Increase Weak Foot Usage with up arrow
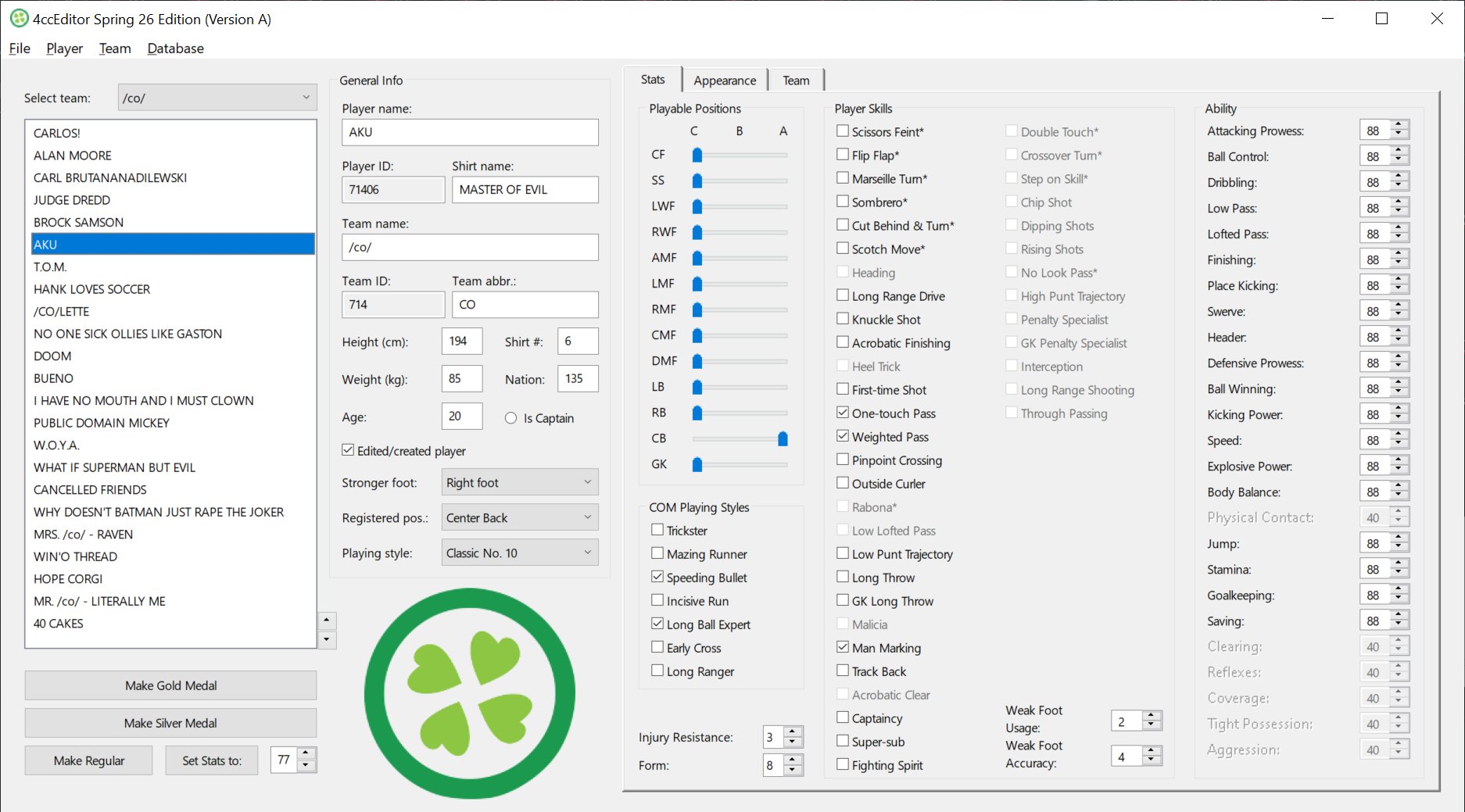The image size is (1465, 812). pos(1151,716)
